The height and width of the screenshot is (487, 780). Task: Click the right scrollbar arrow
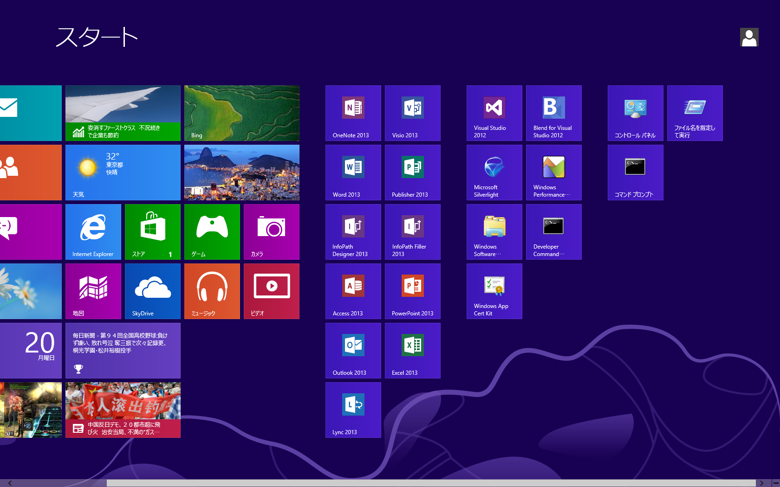pos(761,483)
